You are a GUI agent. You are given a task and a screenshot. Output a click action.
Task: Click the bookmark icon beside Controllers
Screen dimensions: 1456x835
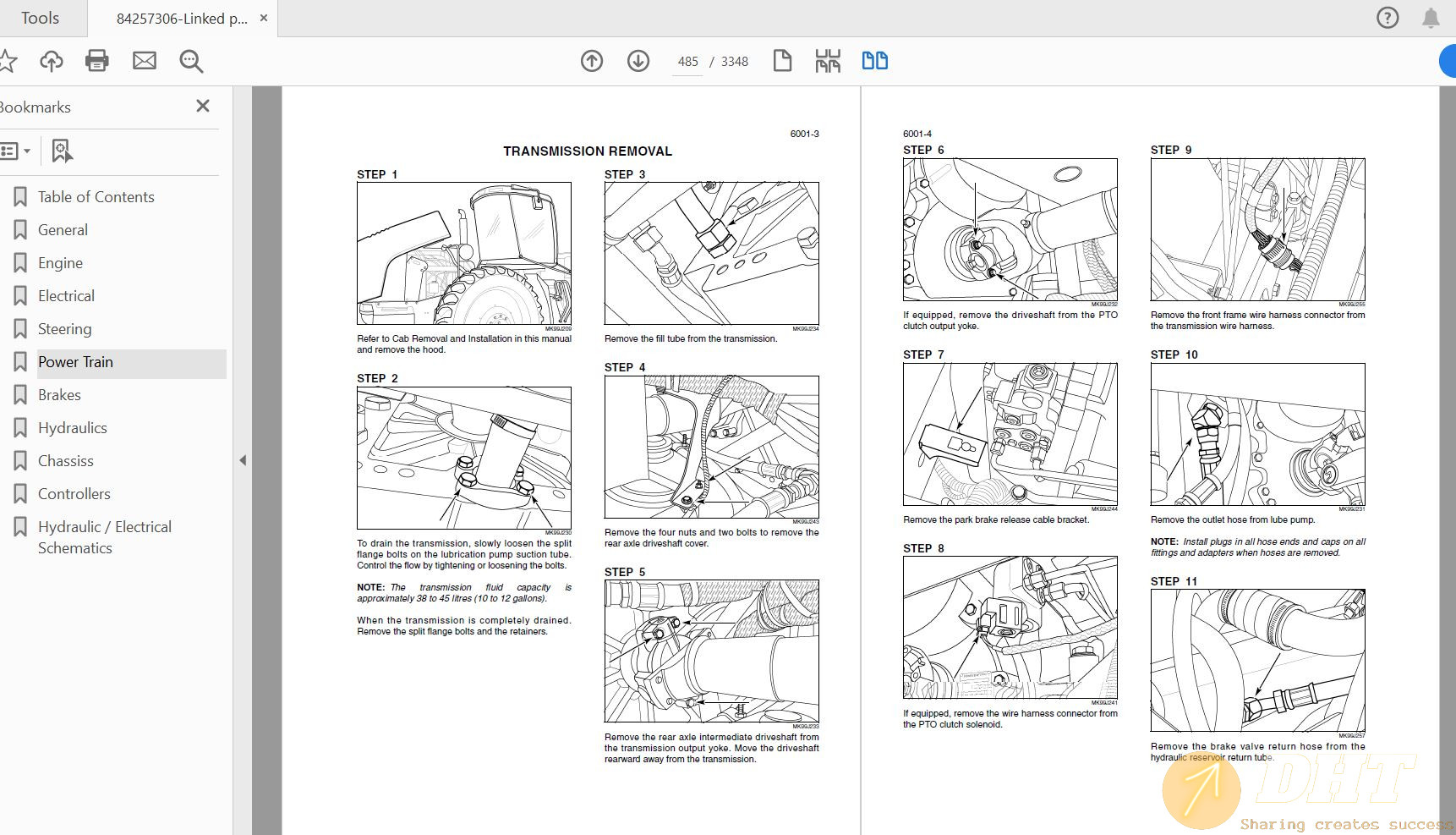20,494
